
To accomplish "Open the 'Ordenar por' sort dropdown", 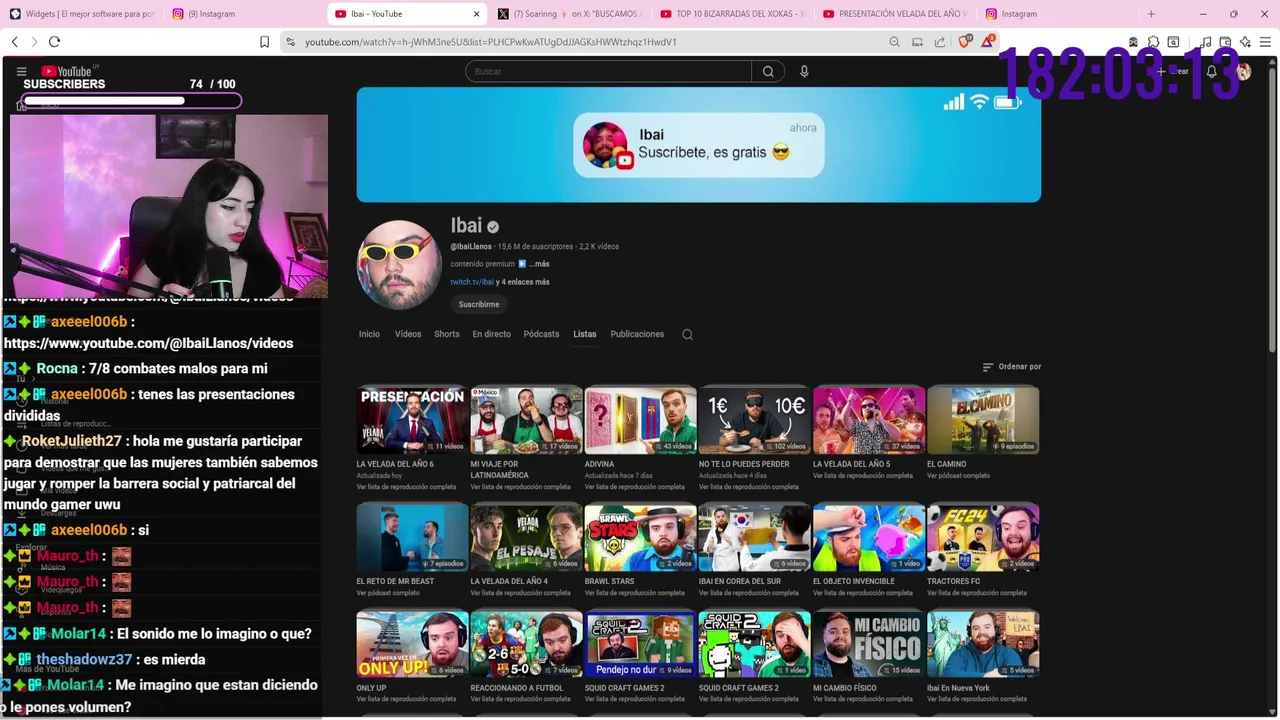I will coord(1012,367).
